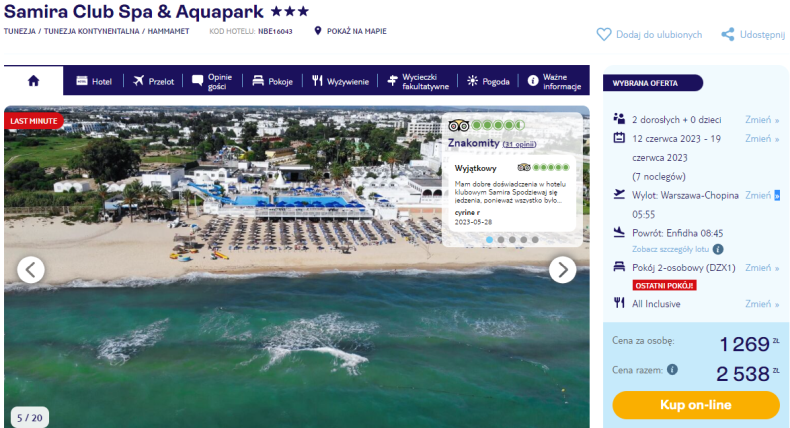Change travelers via Zmień next to 2 dorosłych
Viewport: 790px width, 428px height.
762,119
